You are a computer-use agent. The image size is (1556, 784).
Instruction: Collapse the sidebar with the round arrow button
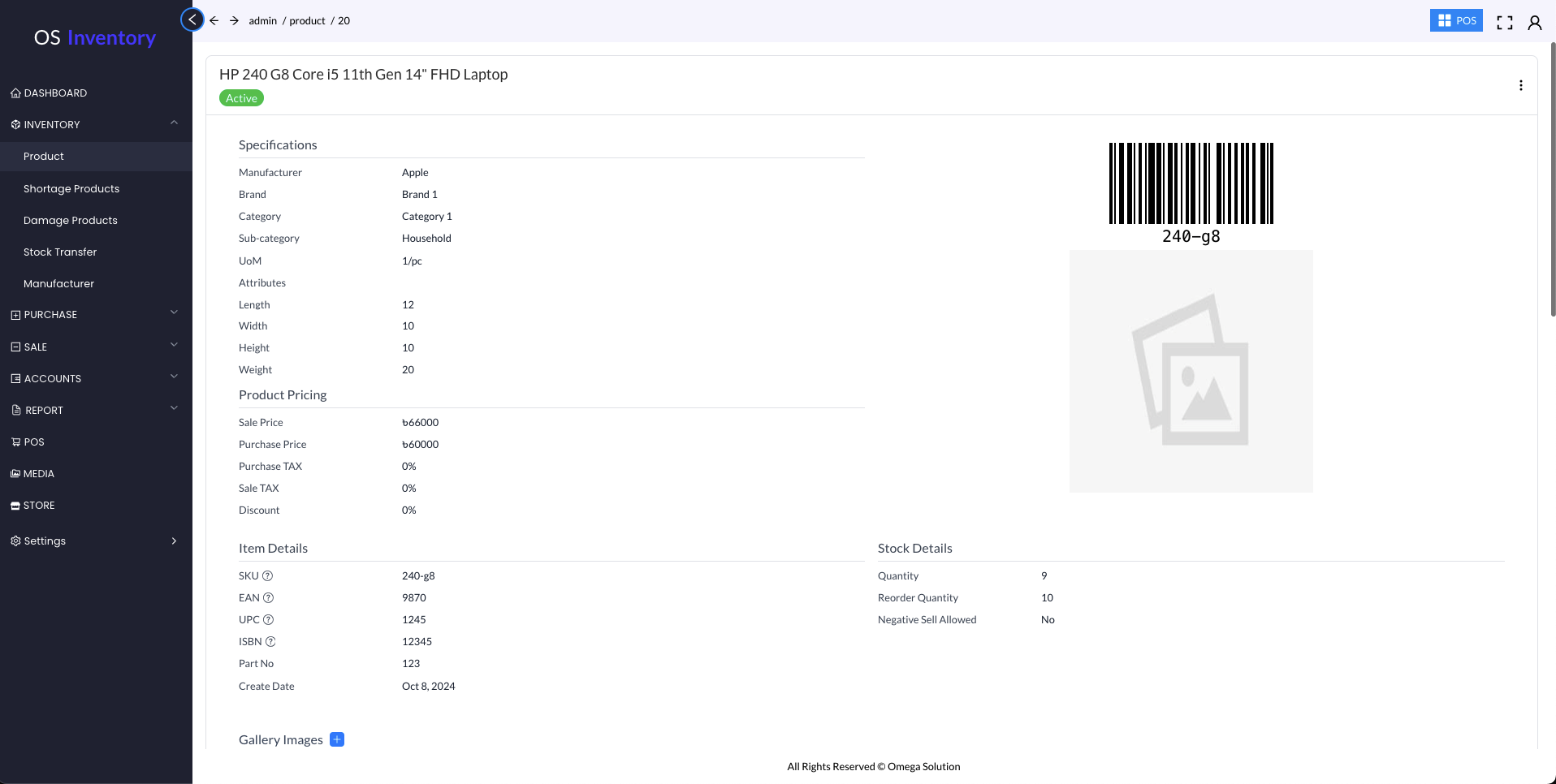pos(192,19)
